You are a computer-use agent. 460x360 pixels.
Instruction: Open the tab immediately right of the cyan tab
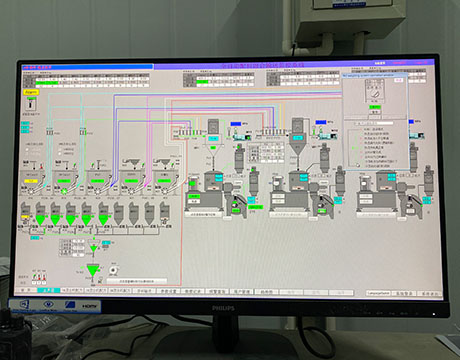click(72, 291)
